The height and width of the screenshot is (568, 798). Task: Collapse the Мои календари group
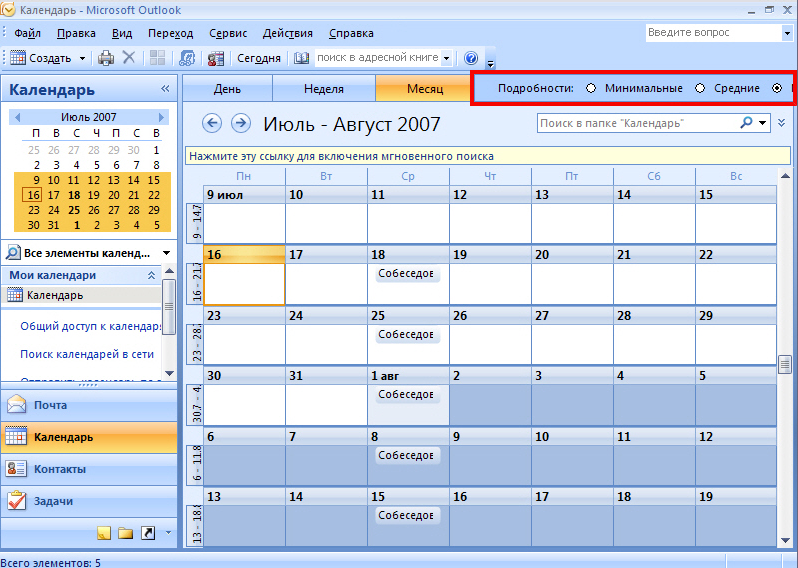click(151, 275)
